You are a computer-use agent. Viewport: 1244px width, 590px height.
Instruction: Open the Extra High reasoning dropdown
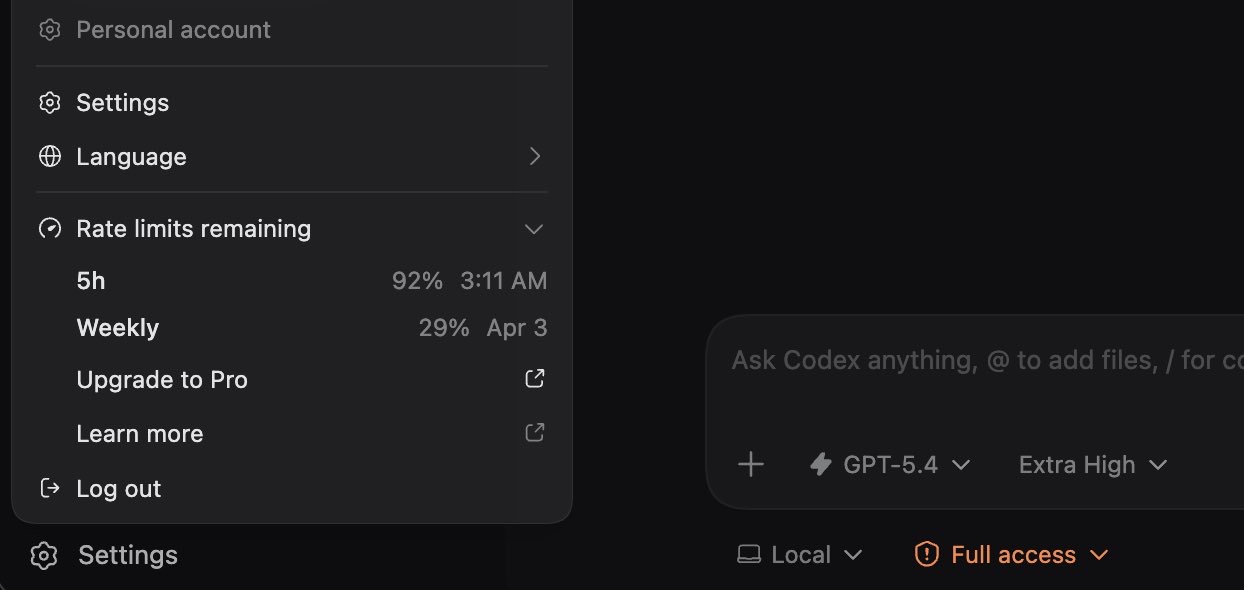[x=1092, y=464]
